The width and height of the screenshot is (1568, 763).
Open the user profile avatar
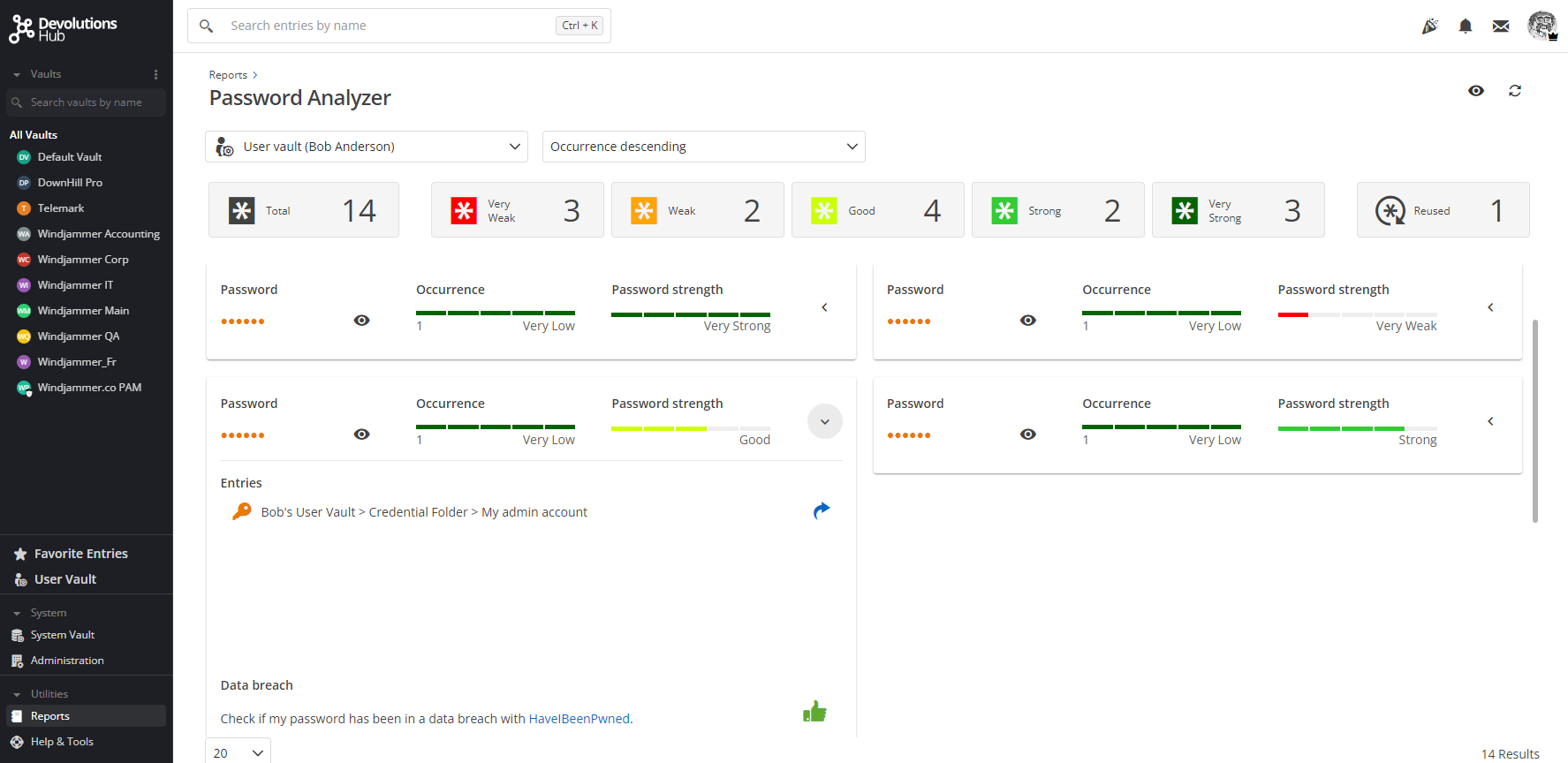pos(1542,26)
